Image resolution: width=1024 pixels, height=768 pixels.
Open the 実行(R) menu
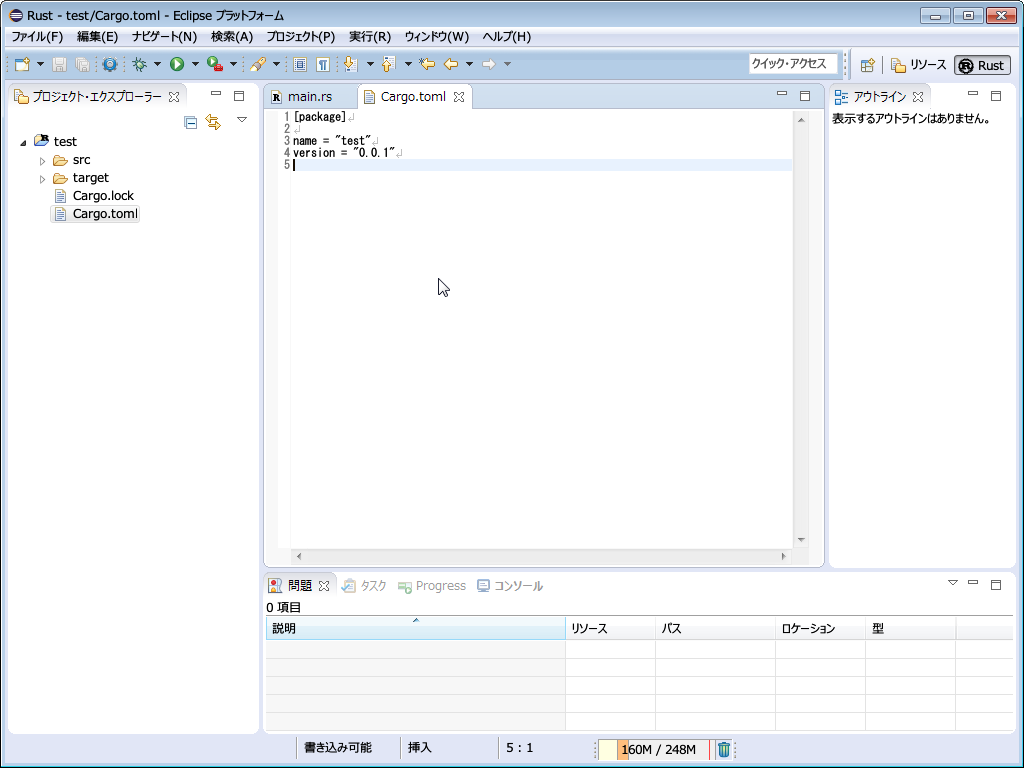370,37
